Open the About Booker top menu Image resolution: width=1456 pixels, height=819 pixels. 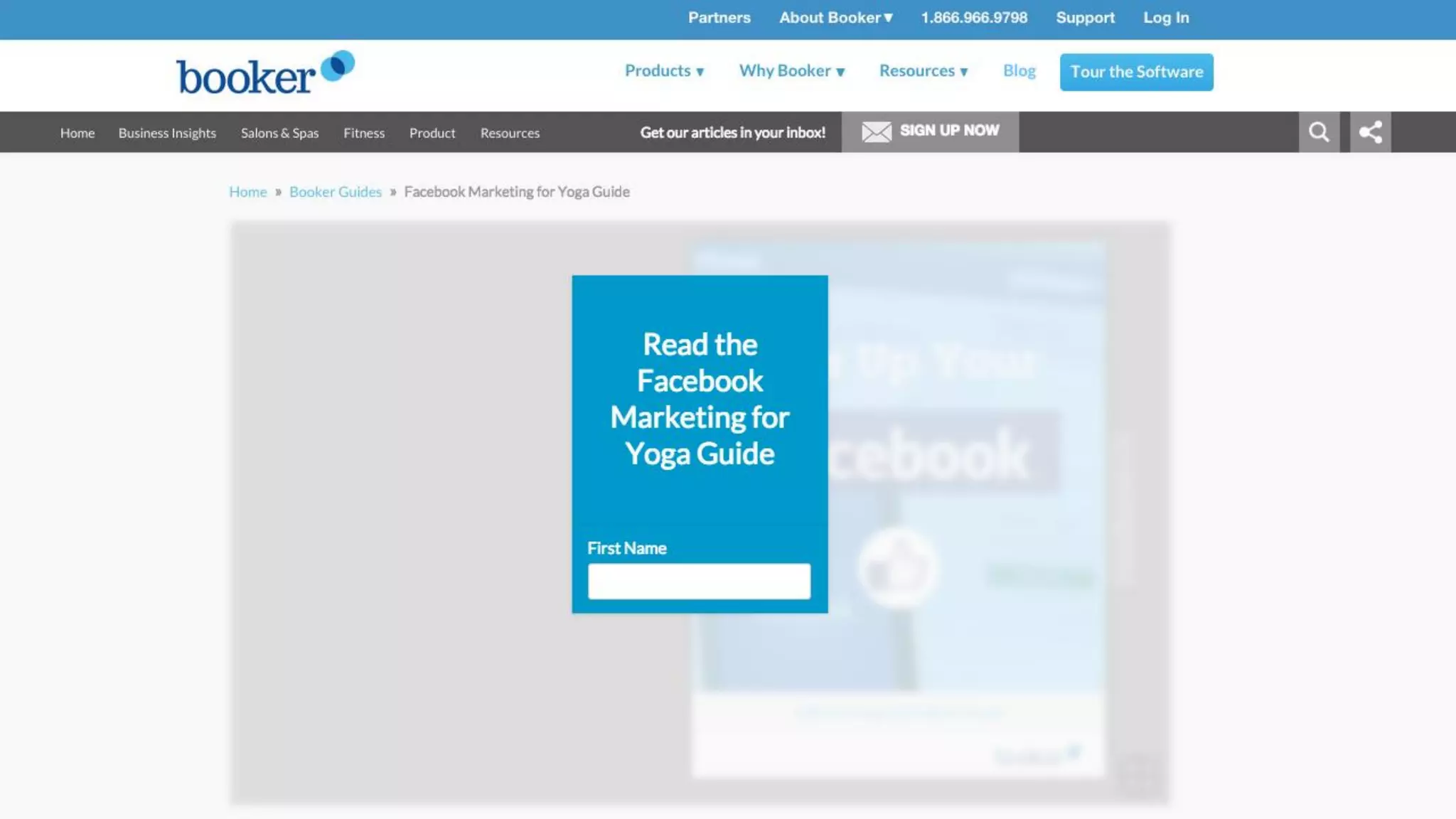coord(835,18)
